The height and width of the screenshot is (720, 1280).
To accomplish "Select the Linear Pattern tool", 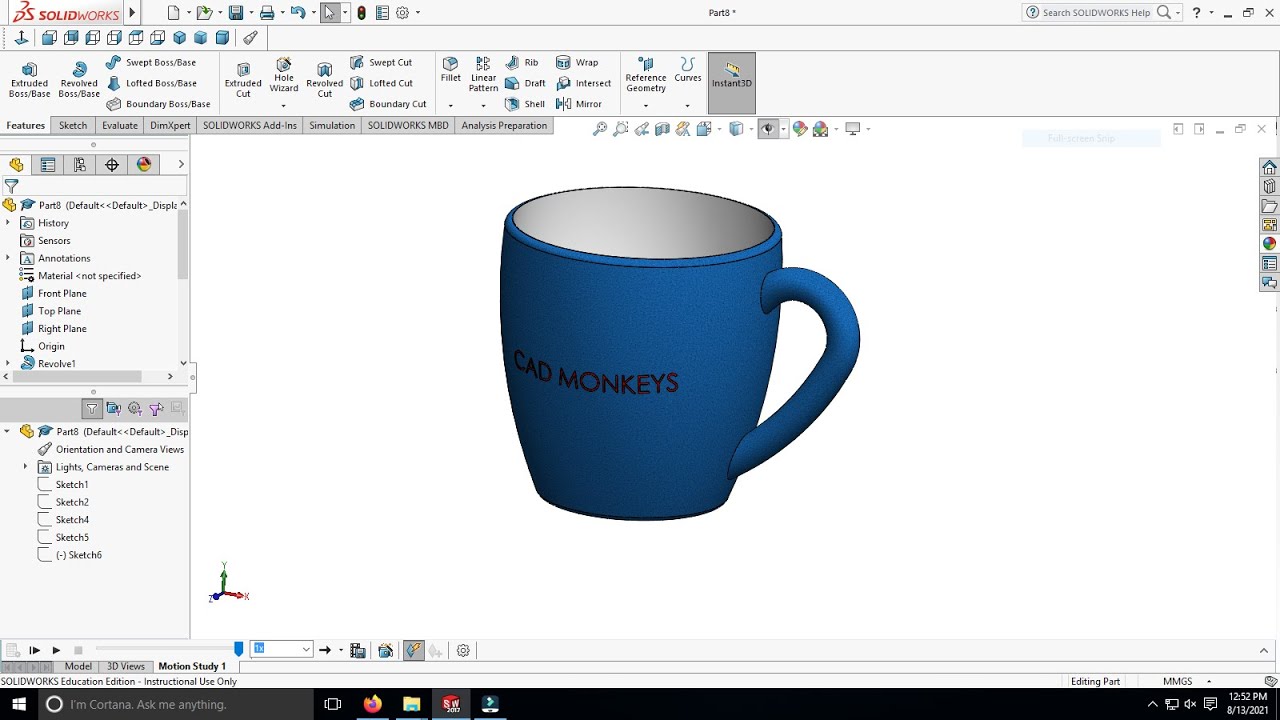I will (483, 75).
